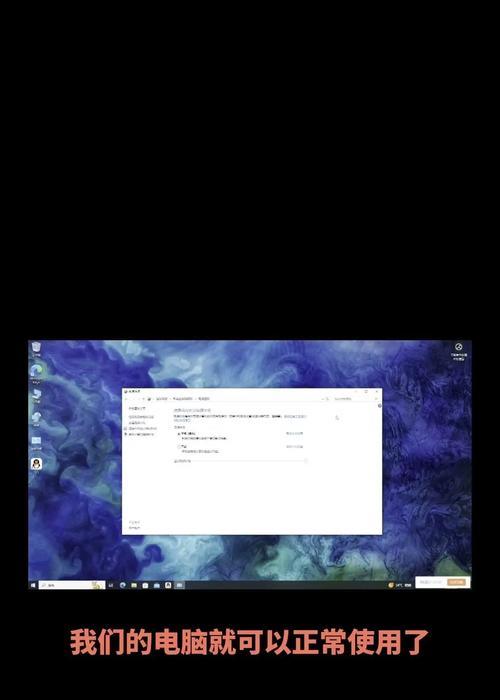This screenshot has width=500, height=700.
Task: Click the taskbar search box
Action: pos(72,585)
